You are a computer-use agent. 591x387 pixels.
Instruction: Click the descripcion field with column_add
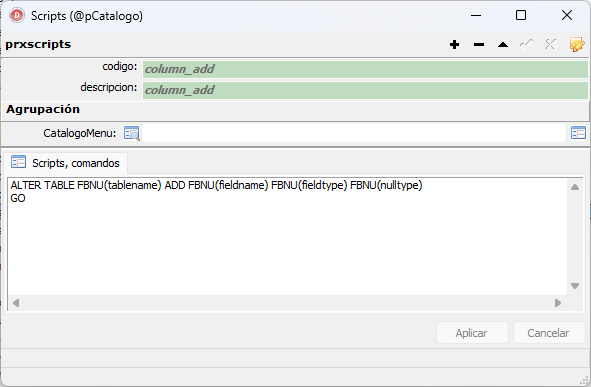(x=365, y=90)
